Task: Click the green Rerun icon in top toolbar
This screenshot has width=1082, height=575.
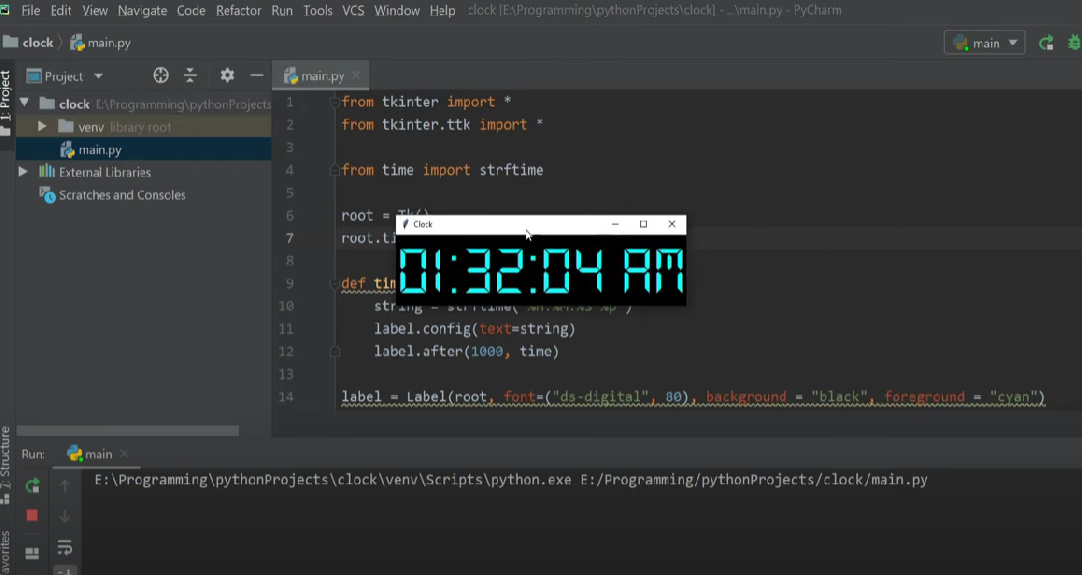Action: 1046,43
